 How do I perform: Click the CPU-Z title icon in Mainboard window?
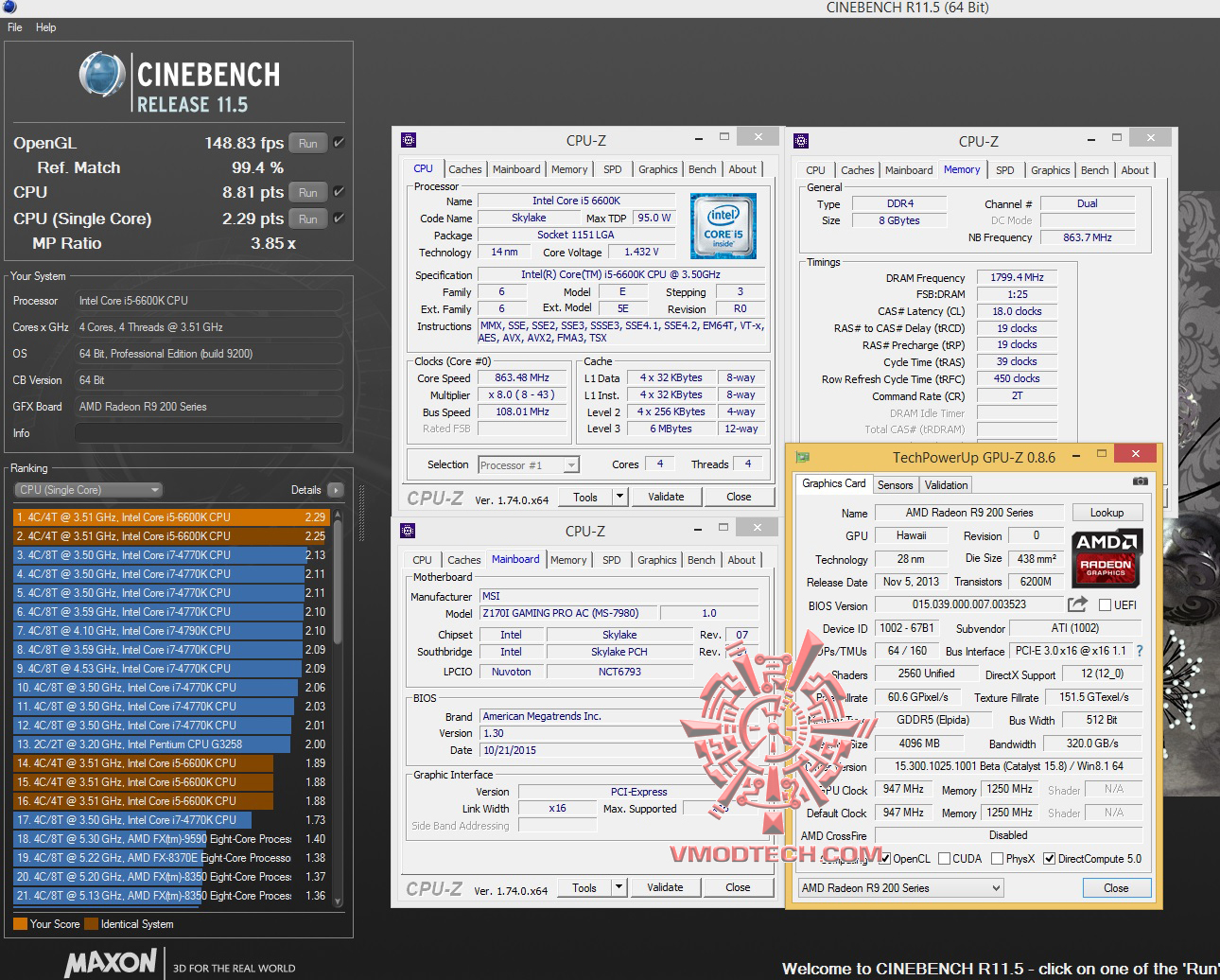coord(408,531)
